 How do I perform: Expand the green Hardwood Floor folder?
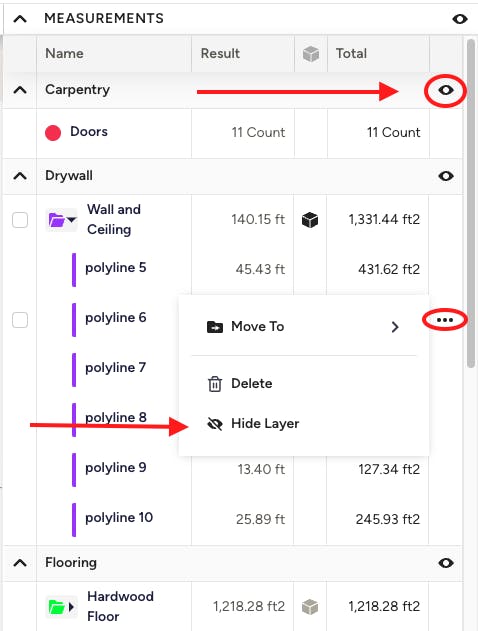click(x=62, y=606)
